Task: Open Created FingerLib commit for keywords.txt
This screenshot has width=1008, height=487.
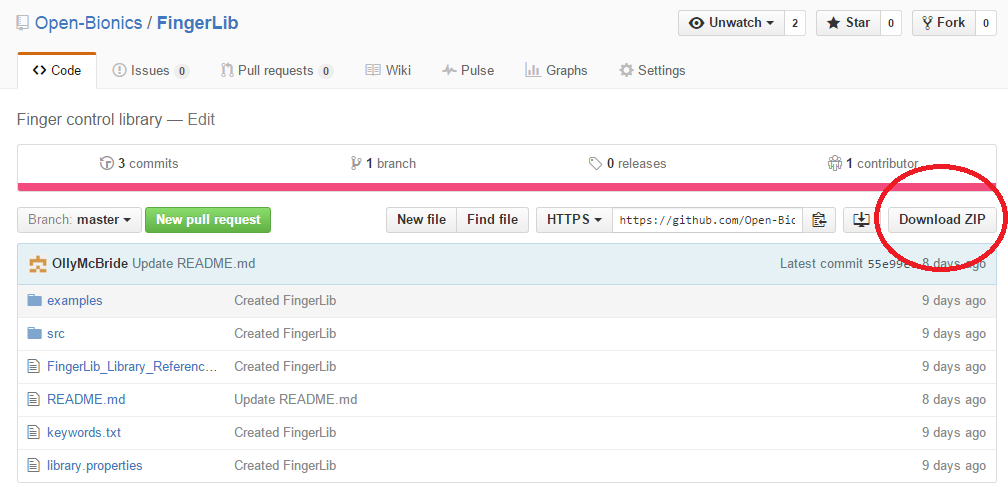Action: [285, 432]
